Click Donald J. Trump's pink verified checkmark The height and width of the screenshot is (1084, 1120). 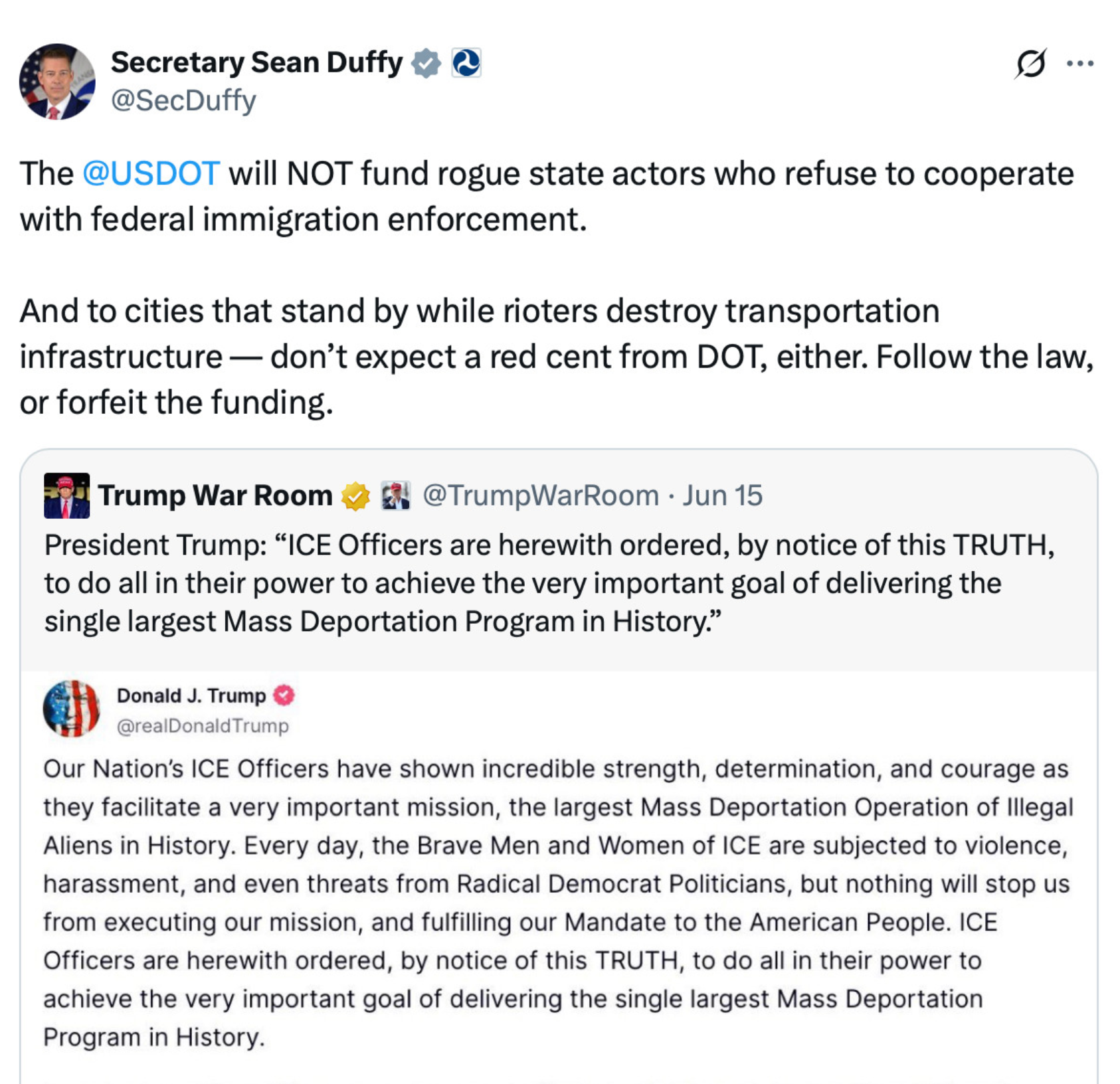click(x=285, y=696)
